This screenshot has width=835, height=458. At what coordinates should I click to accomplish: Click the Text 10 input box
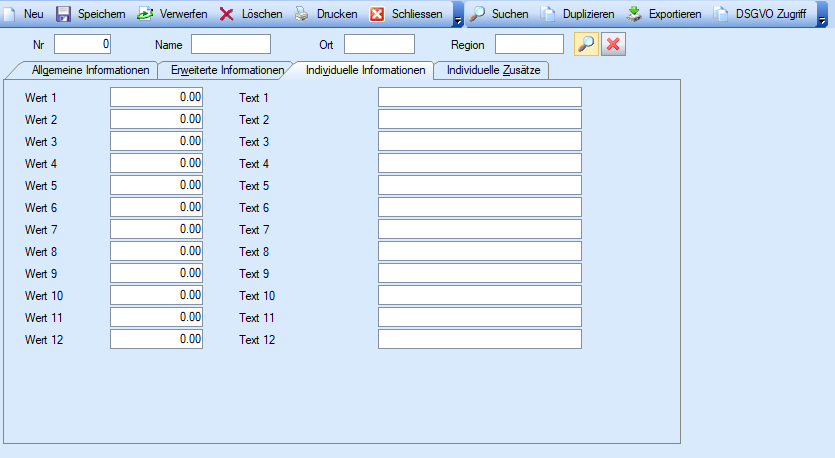480,295
